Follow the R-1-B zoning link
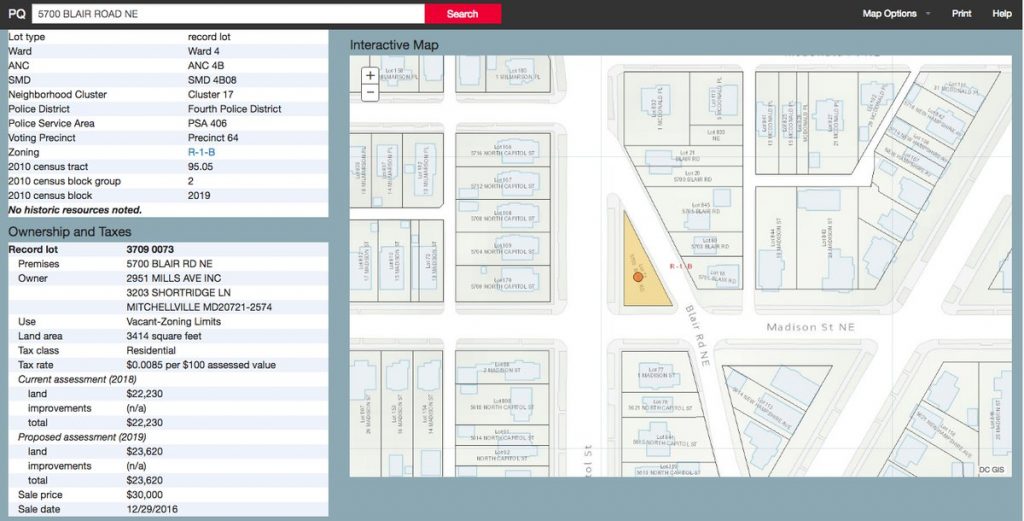The width and height of the screenshot is (1024, 521). 203,153
